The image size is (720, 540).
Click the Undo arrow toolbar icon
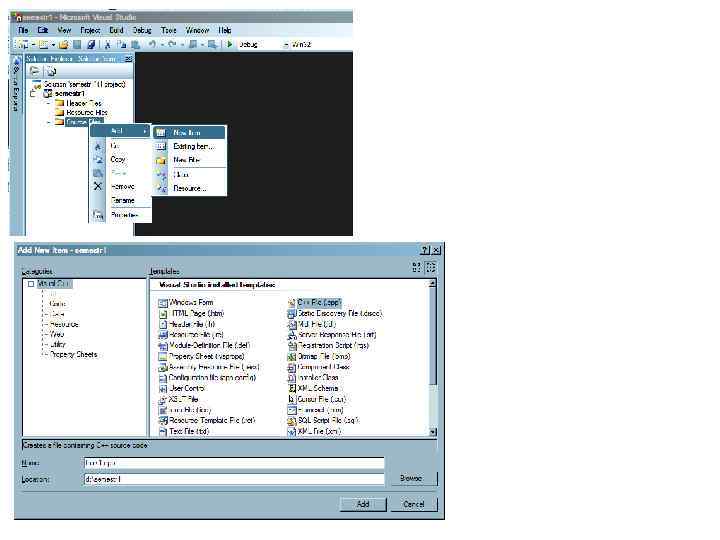pos(152,45)
